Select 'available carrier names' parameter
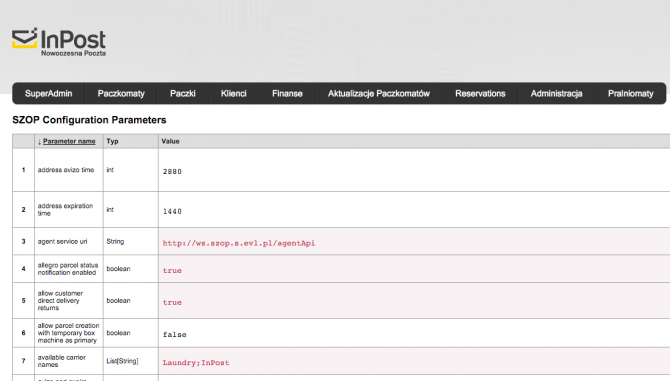The image size is (670, 381). point(62,361)
